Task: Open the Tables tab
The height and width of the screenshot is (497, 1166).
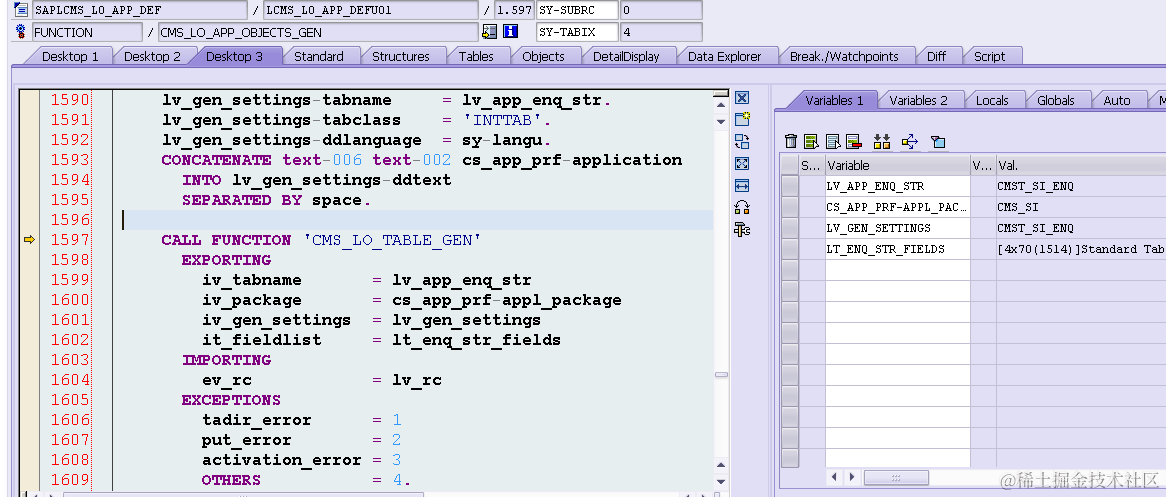Action: pyautogui.click(x=476, y=57)
